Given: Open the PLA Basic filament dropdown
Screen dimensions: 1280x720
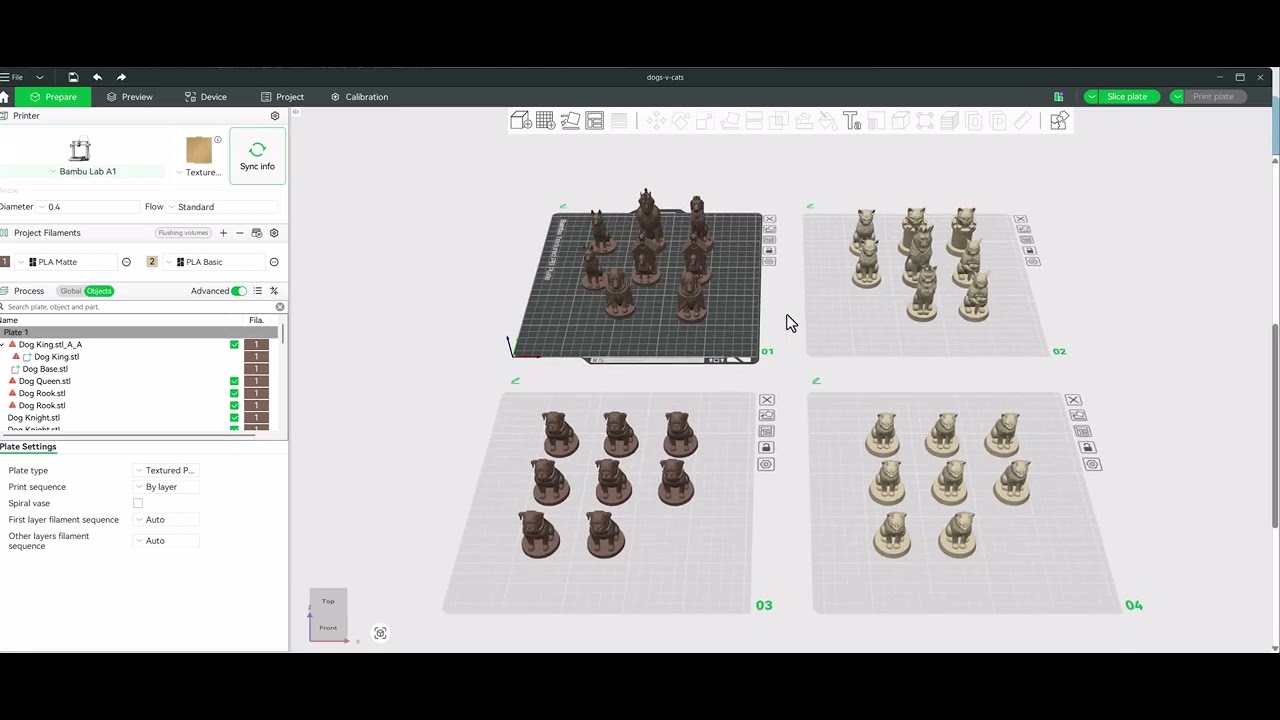Looking at the screenshot, I should 213,262.
